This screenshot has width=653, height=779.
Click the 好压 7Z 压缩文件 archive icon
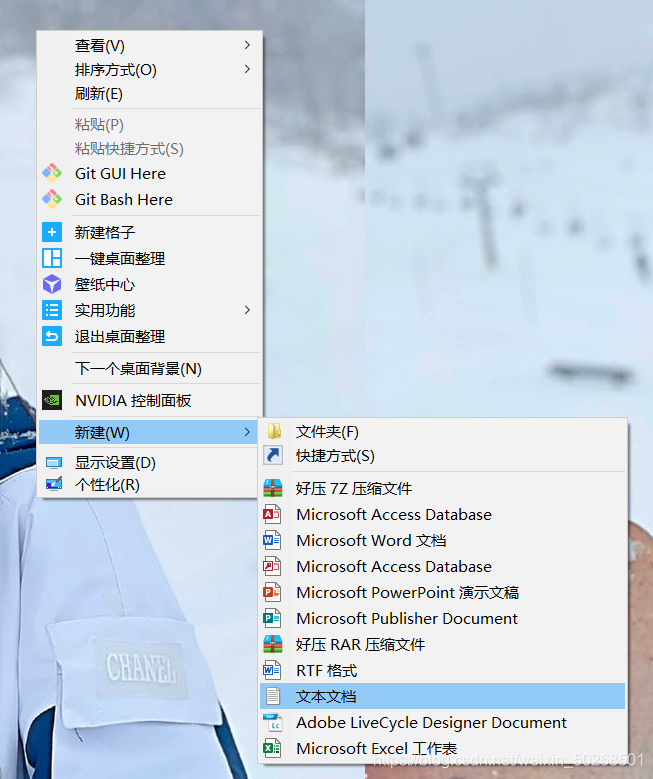tap(273, 488)
